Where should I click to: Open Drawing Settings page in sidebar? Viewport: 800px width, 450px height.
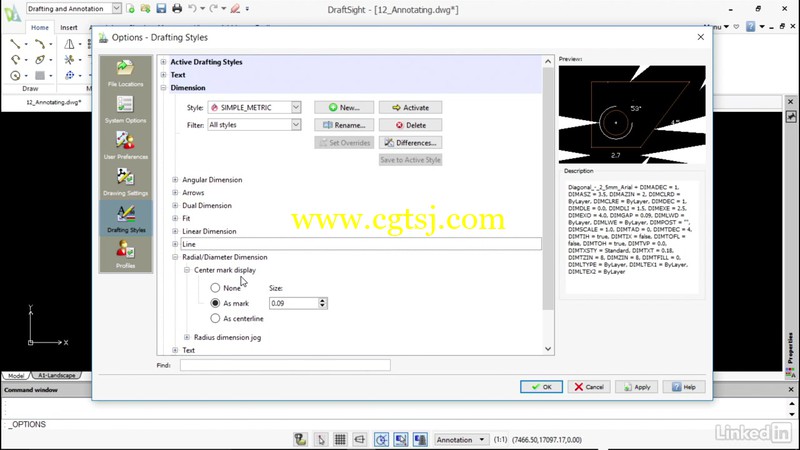(125, 182)
